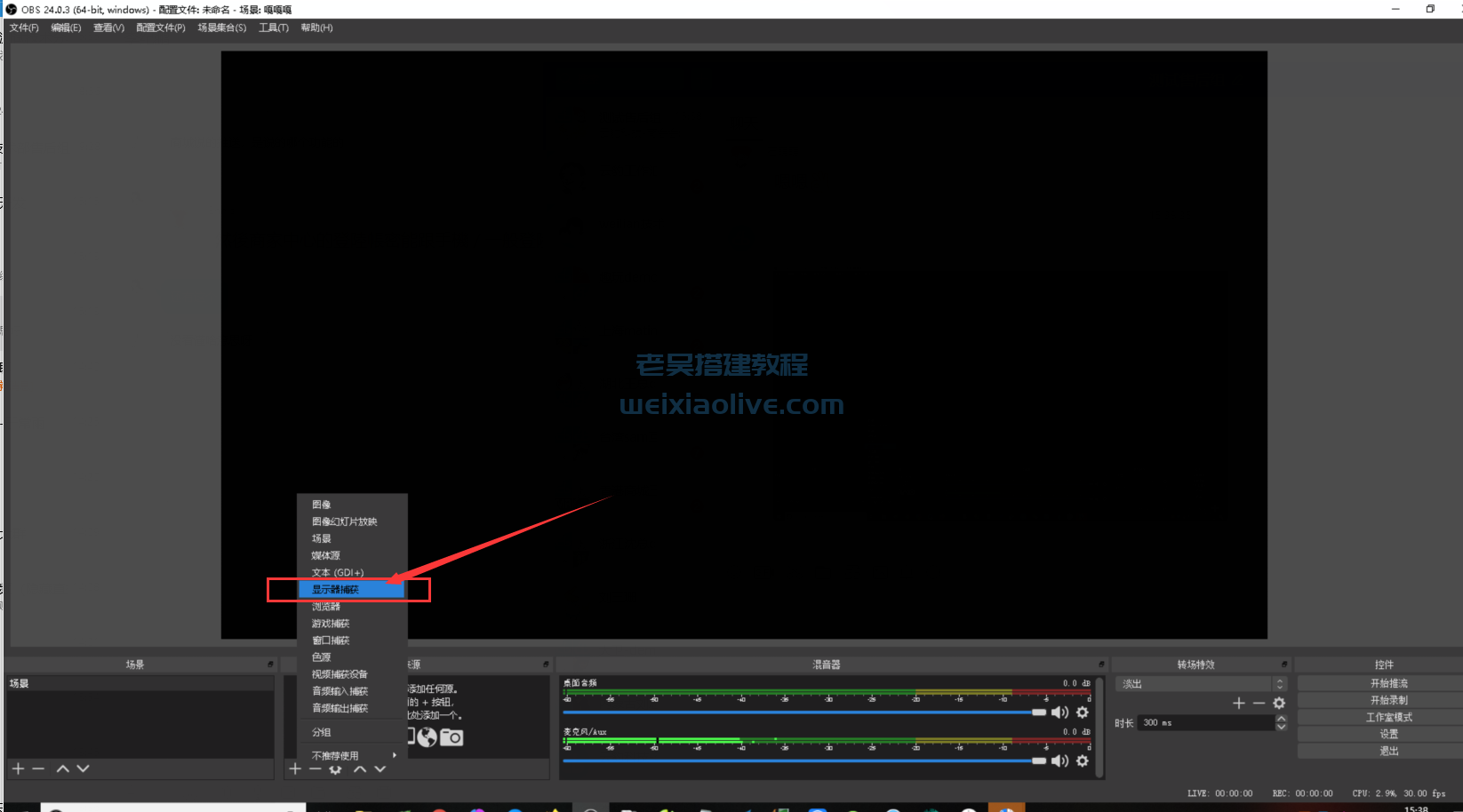Open settings gear for 麦克风/Aux channel
Image resolution: width=1463 pixels, height=812 pixels.
point(1082,760)
